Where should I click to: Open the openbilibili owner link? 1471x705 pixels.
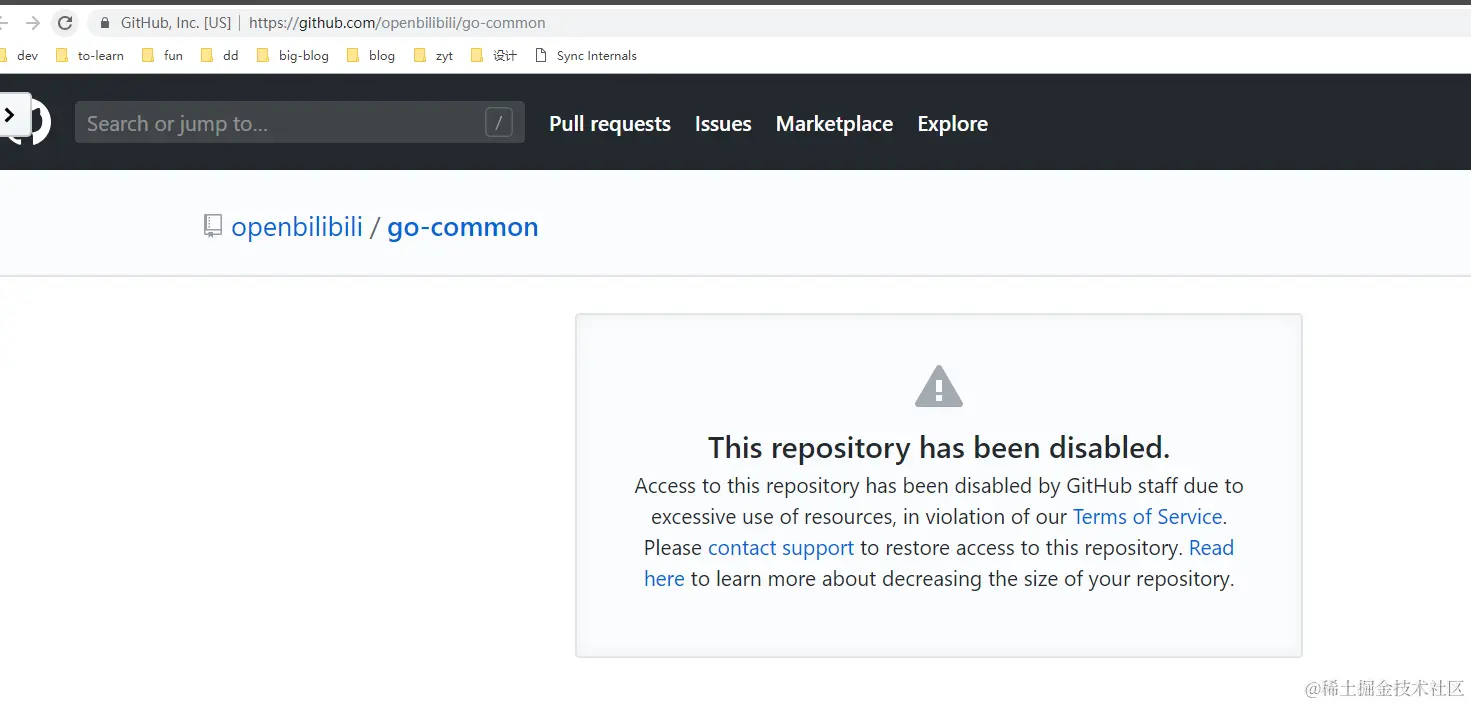(297, 227)
